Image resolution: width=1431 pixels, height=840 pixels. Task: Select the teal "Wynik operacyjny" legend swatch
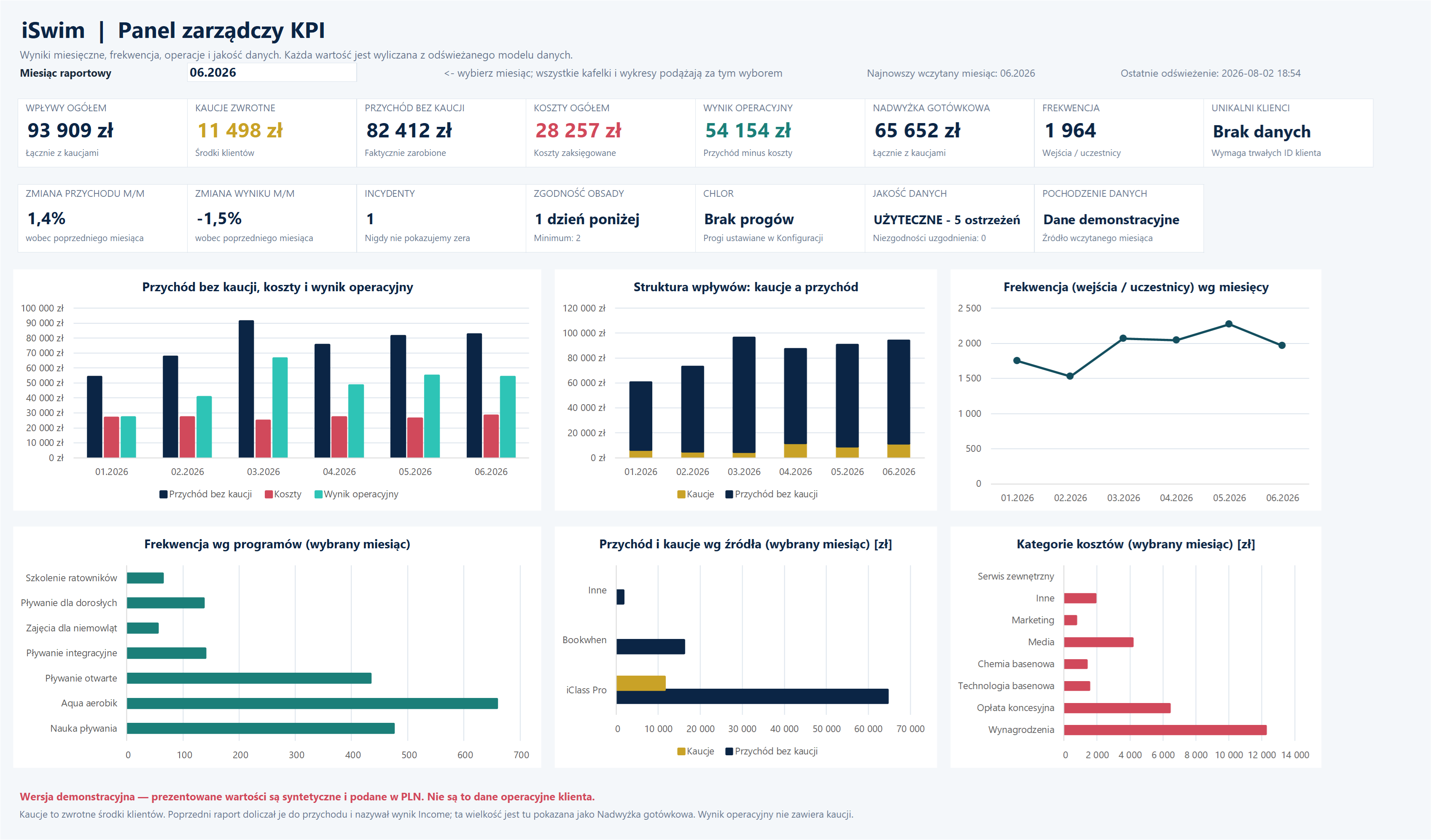pyautogui.click(x=319, y=494)
